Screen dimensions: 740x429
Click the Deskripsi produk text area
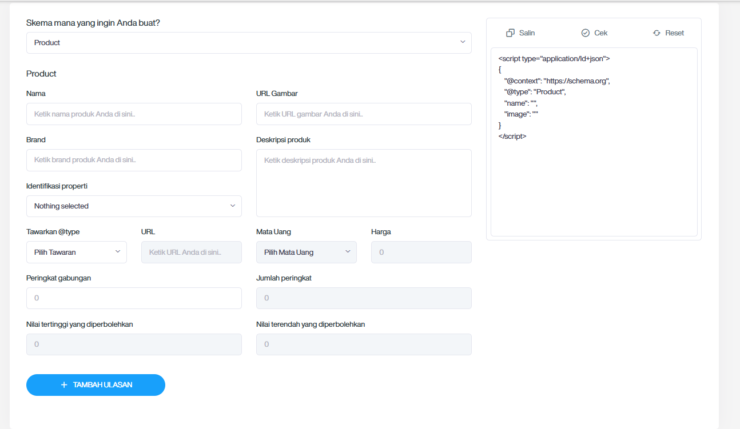click(x=364, y=183)
